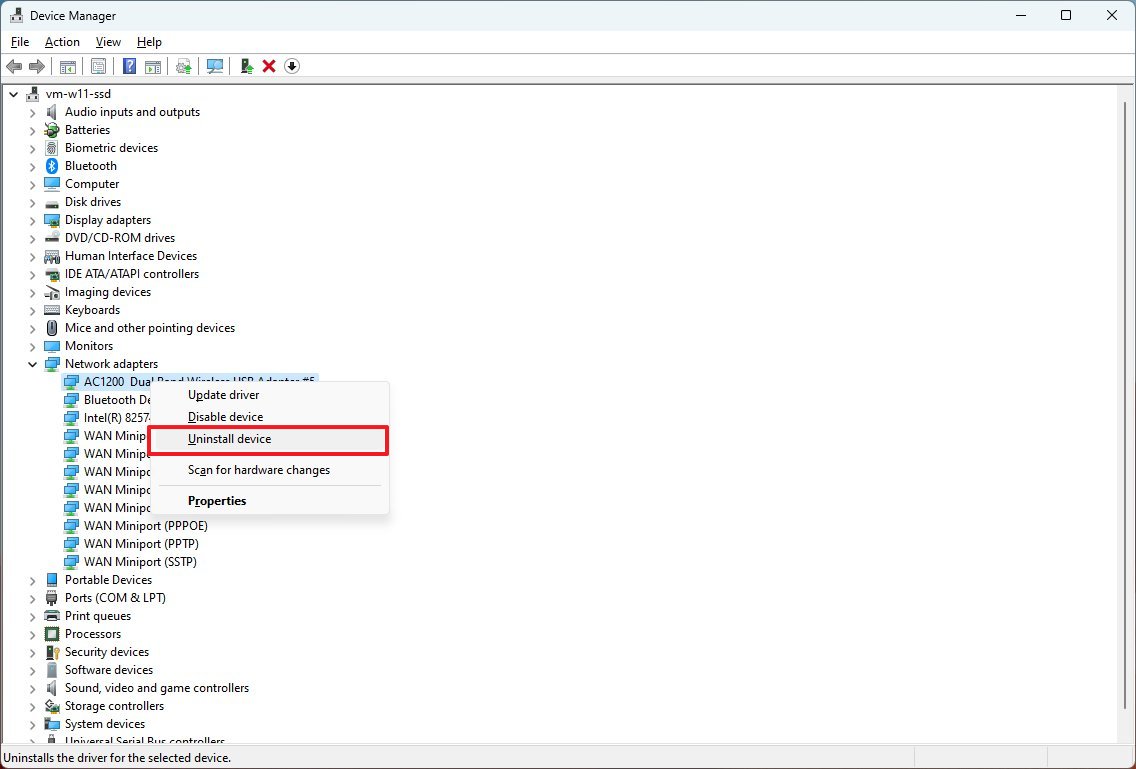Screen dimensions: 1136x769
Task: Choose Disable device from the context menu
Action: coord(227,417)
